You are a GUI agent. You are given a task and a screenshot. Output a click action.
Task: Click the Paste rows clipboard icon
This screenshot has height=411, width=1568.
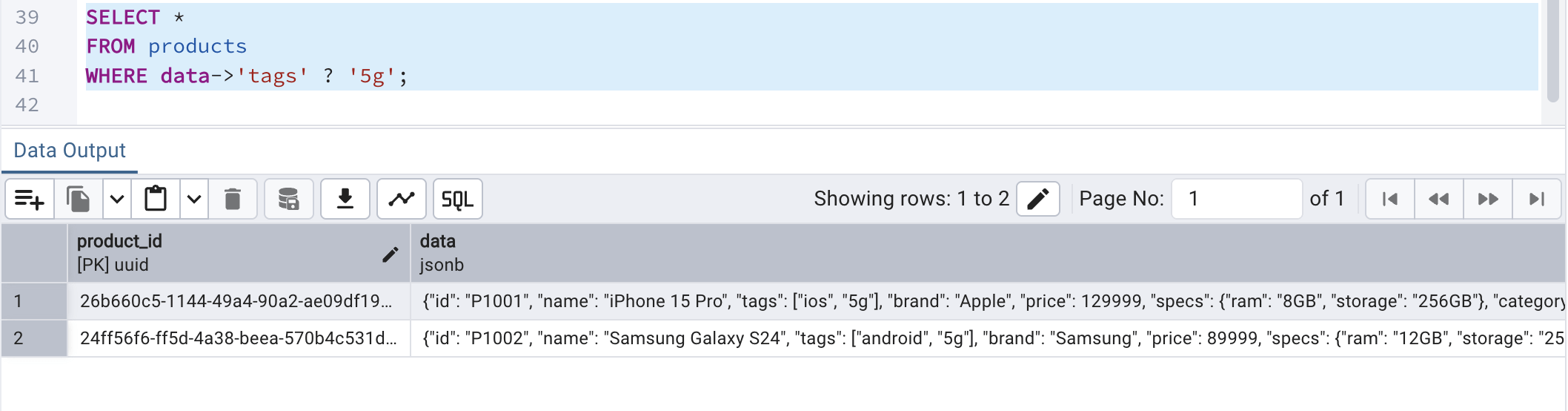point(156,199)
